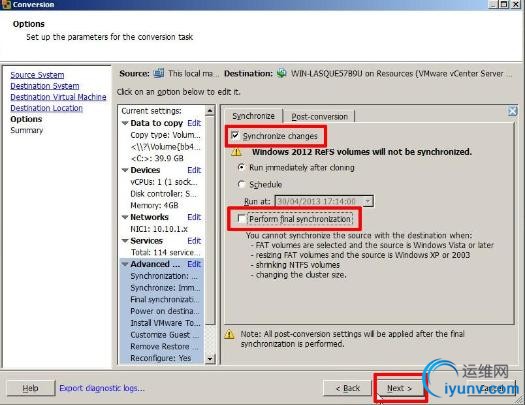Enable the Synchronize changes checkbox
The image size is (525, 405).
[235, 135]
